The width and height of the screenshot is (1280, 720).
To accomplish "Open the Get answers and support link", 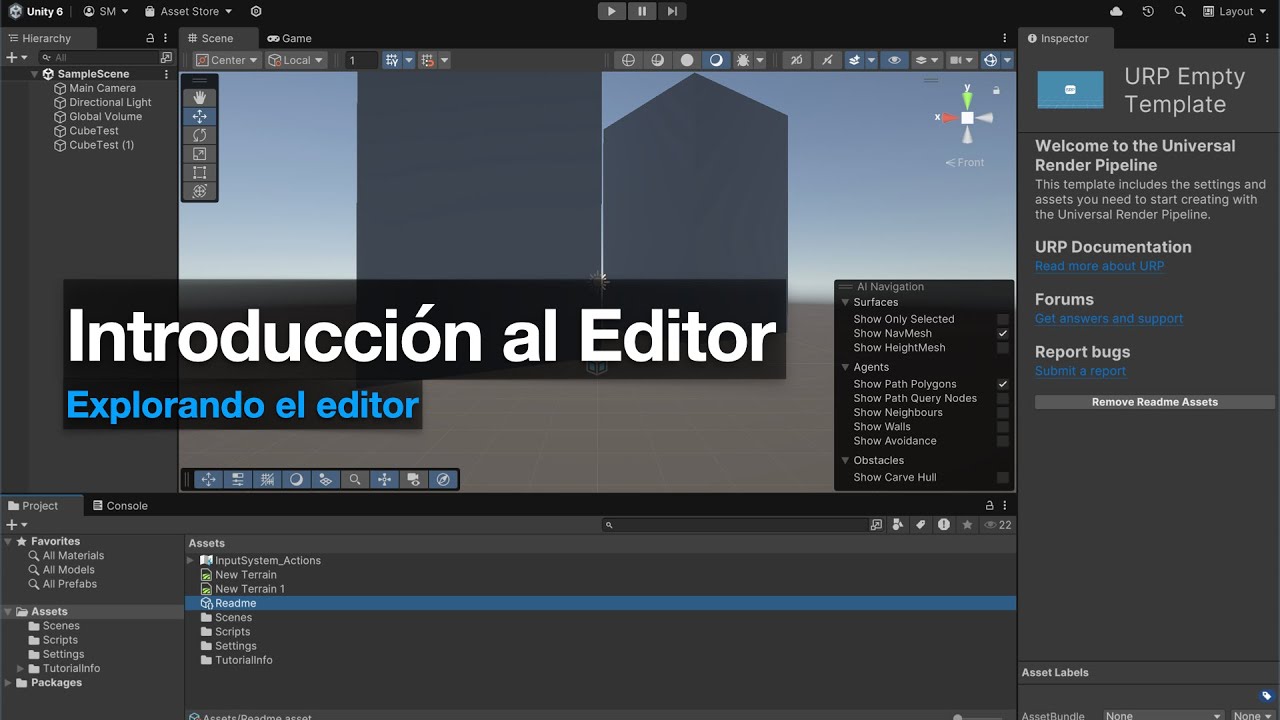I will (1109, 318).
